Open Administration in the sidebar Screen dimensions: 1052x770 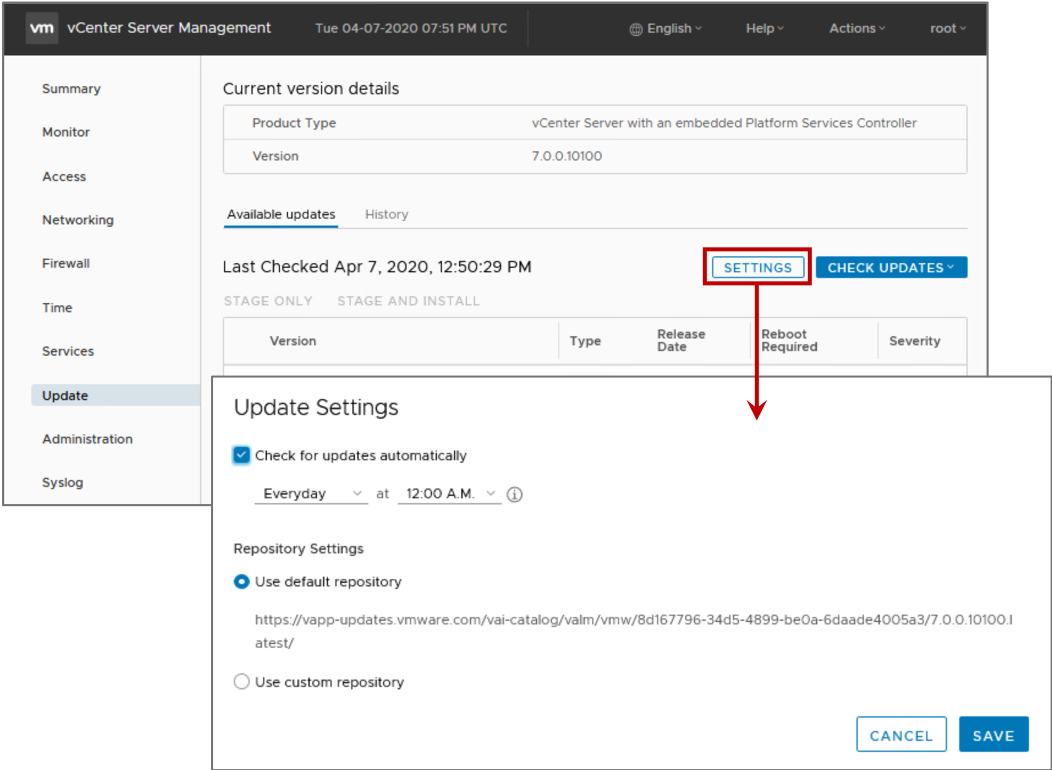(87, 439)
